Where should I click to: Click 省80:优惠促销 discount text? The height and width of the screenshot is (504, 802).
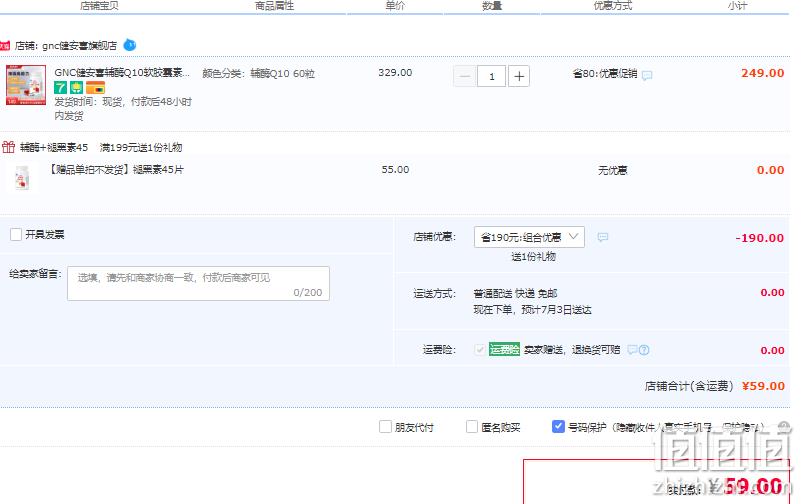[605, 74]
